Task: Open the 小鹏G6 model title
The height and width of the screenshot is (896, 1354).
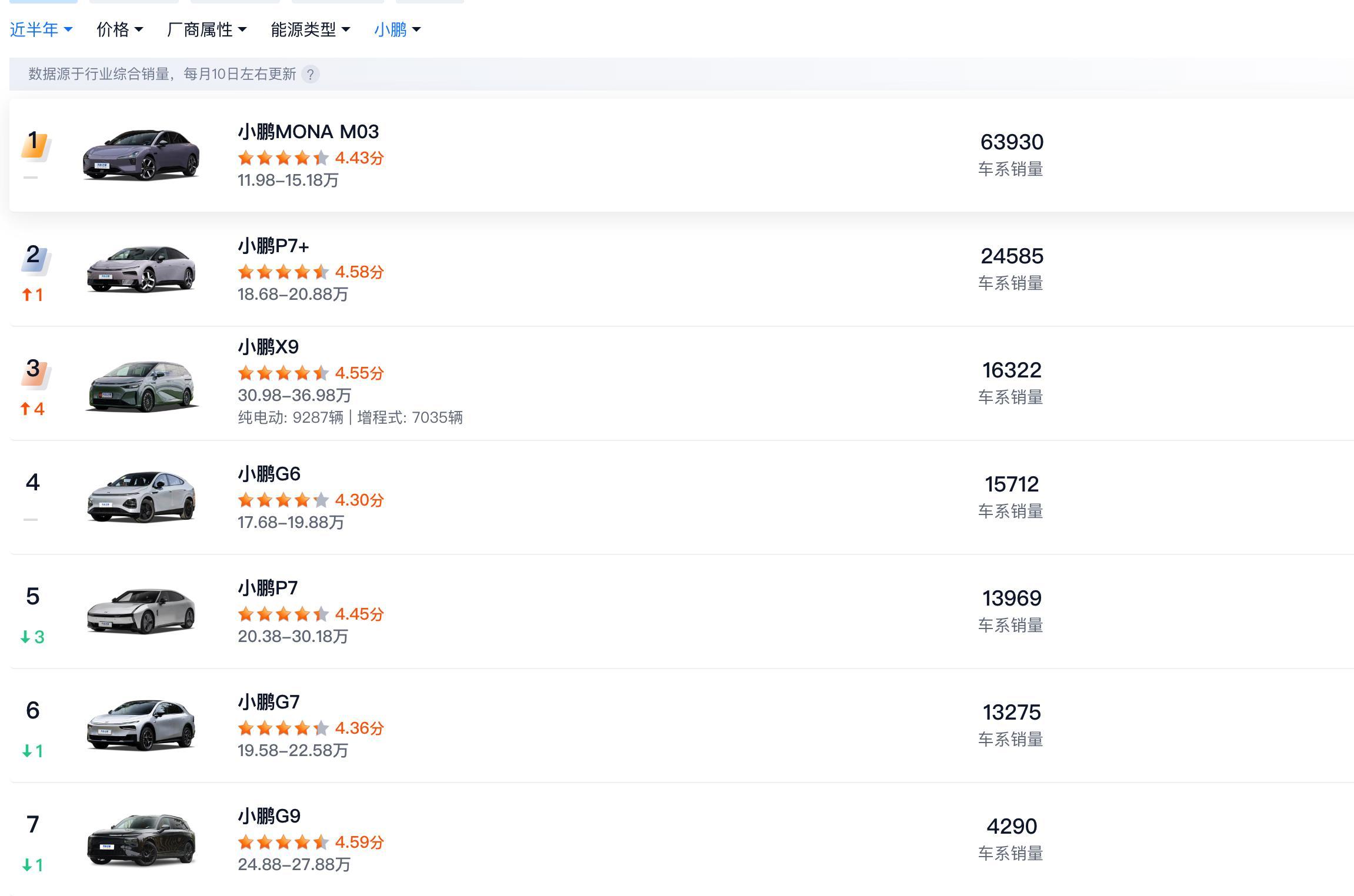Action: 269,474
